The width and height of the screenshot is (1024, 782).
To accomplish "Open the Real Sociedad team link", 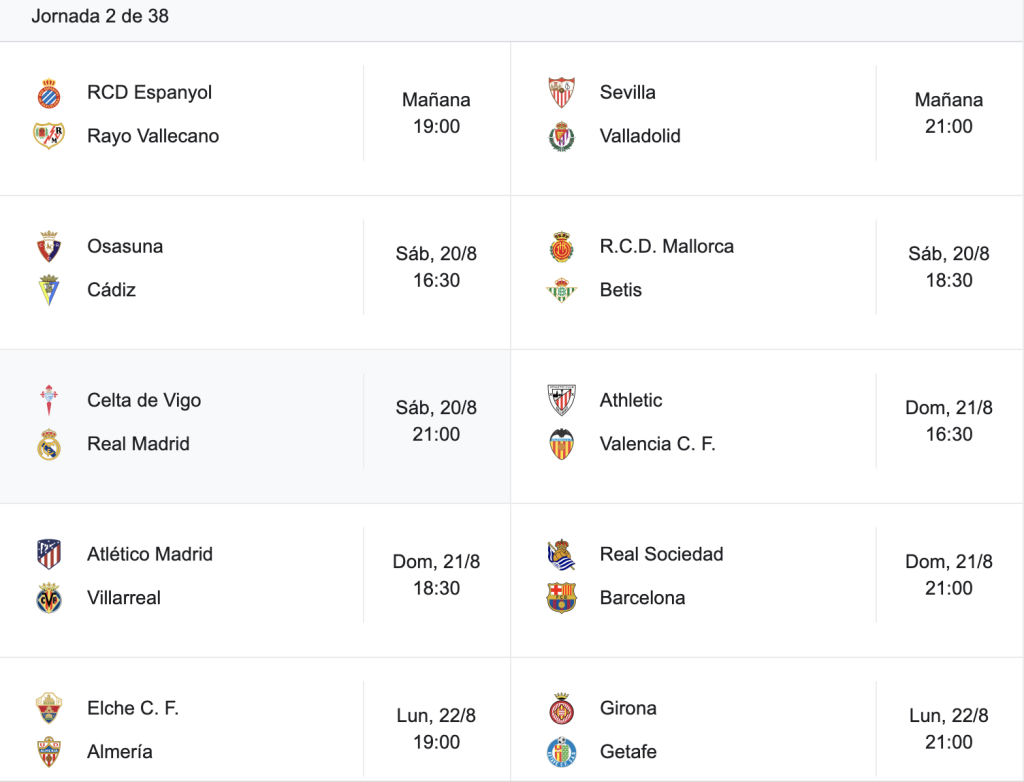I will click(x=662, y=554).
